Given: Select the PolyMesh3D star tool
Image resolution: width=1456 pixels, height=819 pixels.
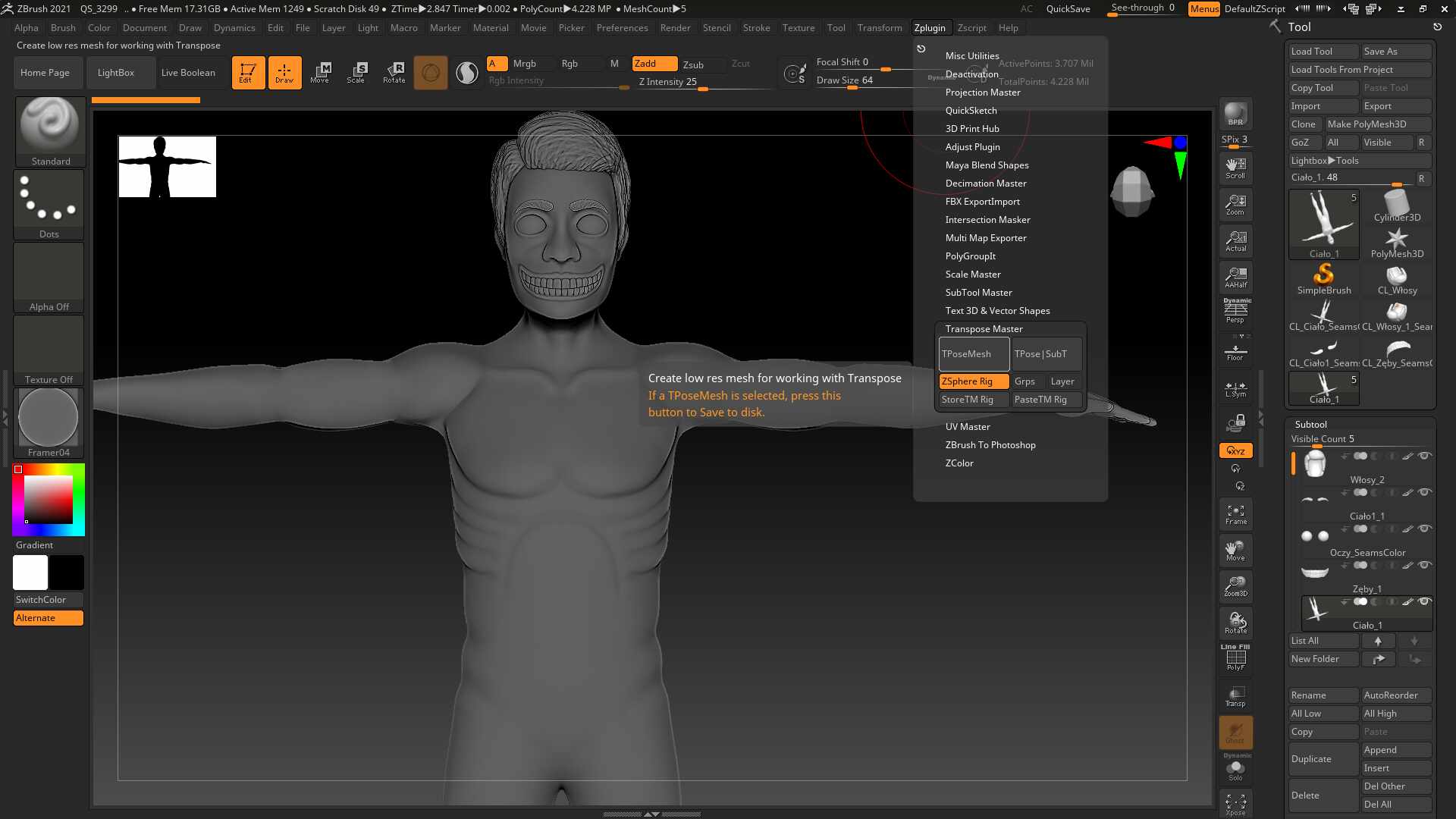Looking at the screenshot, I should pos(1397,243).
